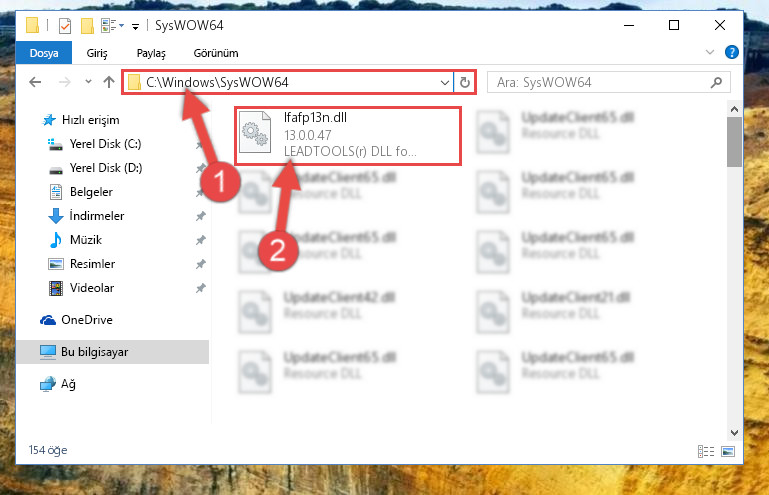Expand the ribbon with the chevron
Image resolution: width=769 pixels, height=495 pixels.
tap(709, 52)
